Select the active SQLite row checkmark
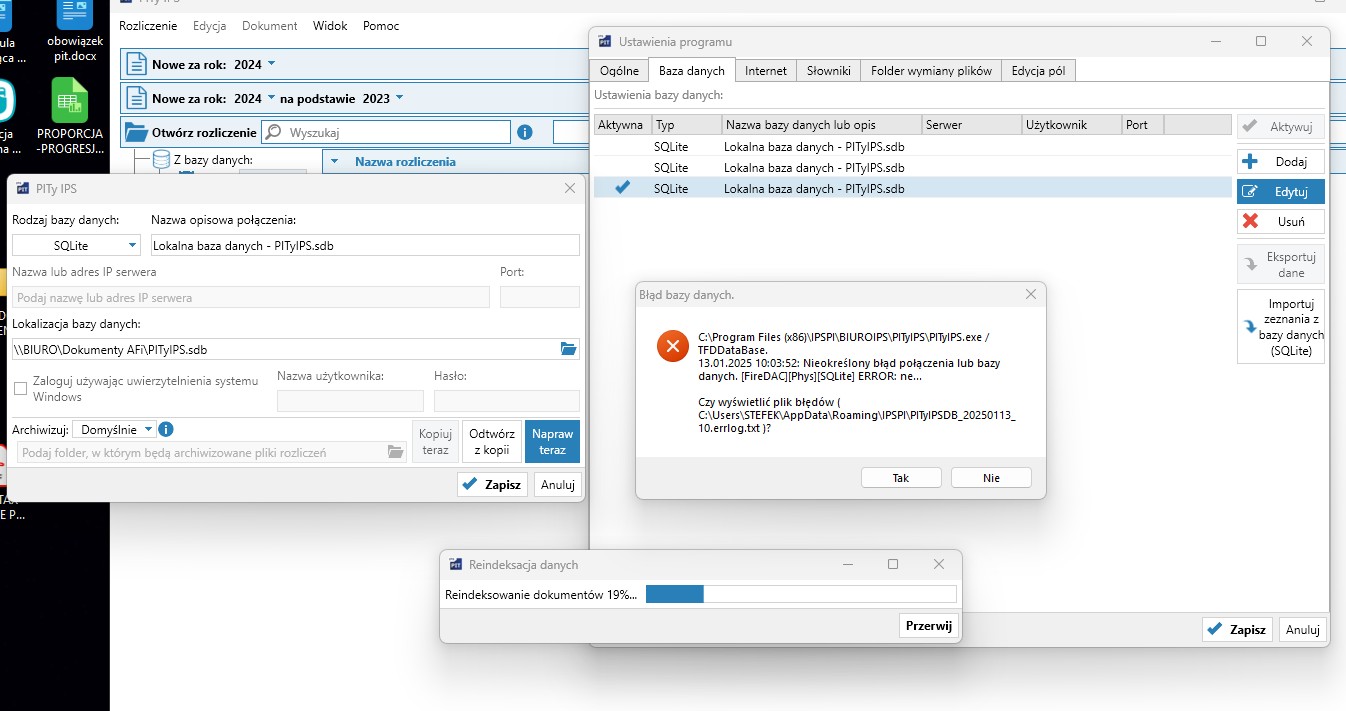 622,188
